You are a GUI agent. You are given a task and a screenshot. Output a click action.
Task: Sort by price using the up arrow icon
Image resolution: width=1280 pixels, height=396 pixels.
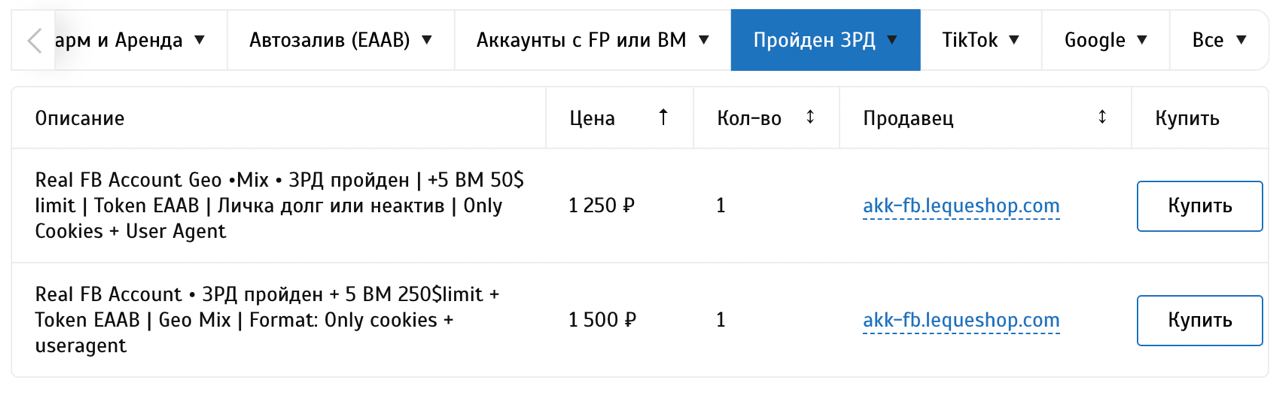[662, 119]
